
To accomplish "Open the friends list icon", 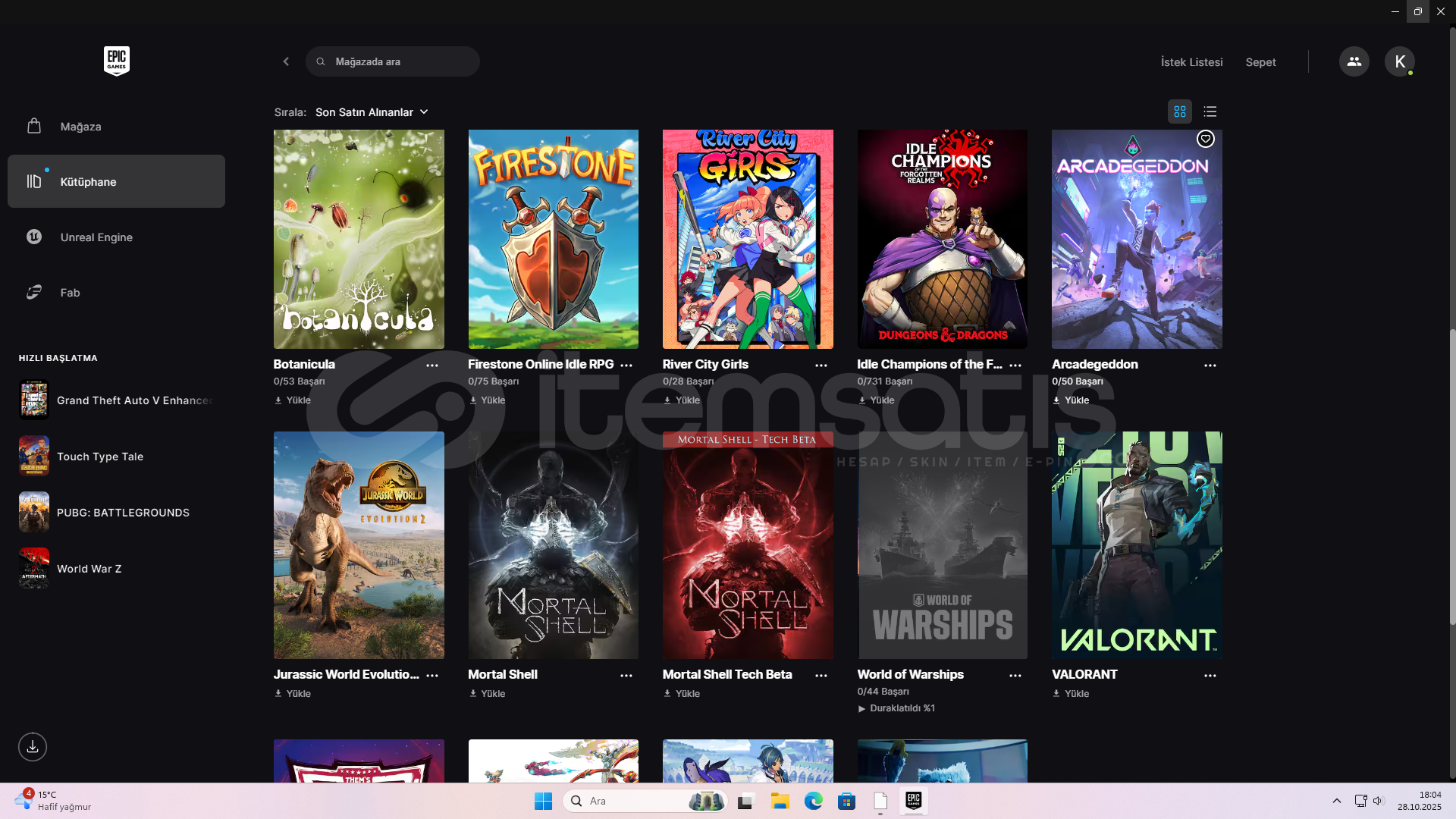I will 1354,61.
